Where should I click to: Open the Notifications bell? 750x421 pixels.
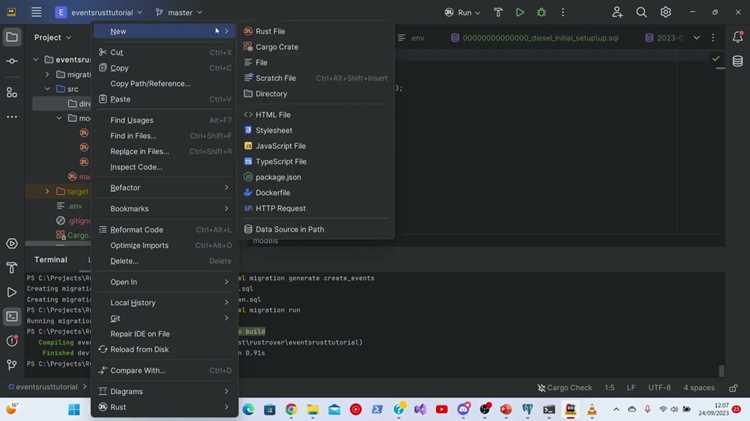pyautogui.click(x=738, y=37)
